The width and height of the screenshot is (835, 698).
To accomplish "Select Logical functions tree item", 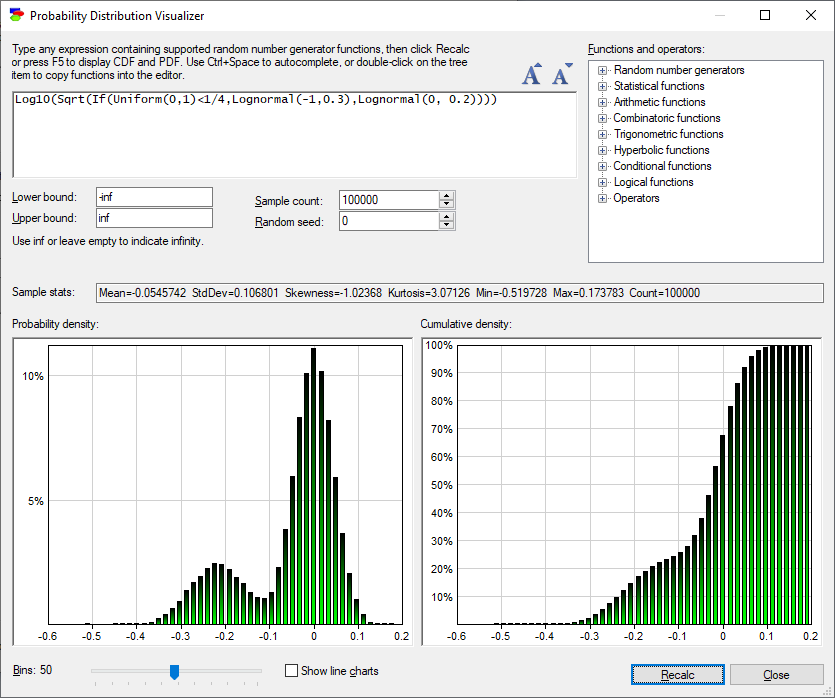I will [653, 182].
